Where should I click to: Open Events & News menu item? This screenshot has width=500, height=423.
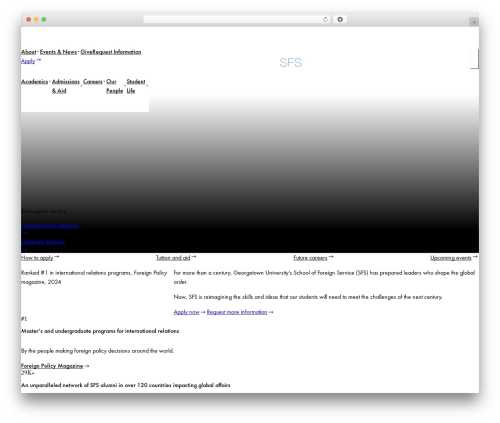pos(58,52)
